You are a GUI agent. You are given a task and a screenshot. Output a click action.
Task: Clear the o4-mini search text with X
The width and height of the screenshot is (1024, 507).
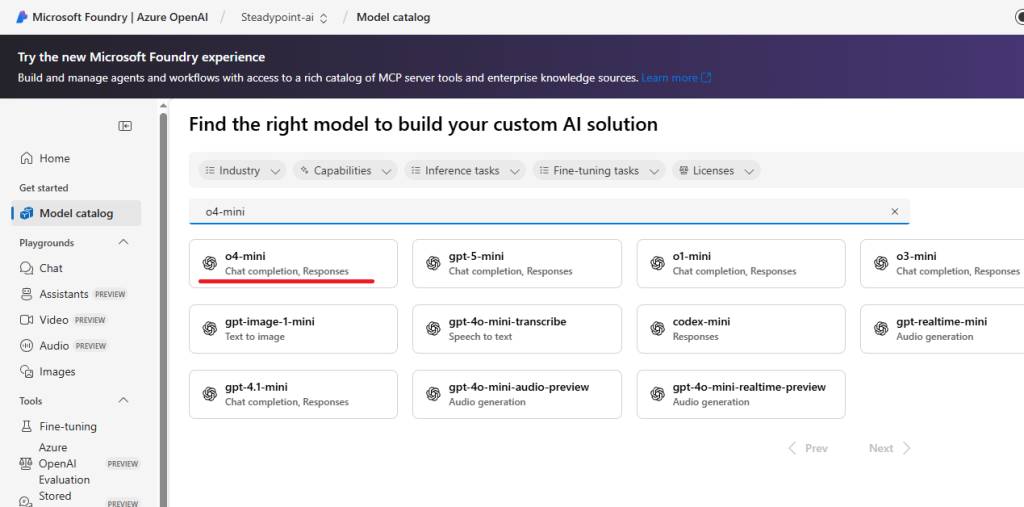point(894,211)
